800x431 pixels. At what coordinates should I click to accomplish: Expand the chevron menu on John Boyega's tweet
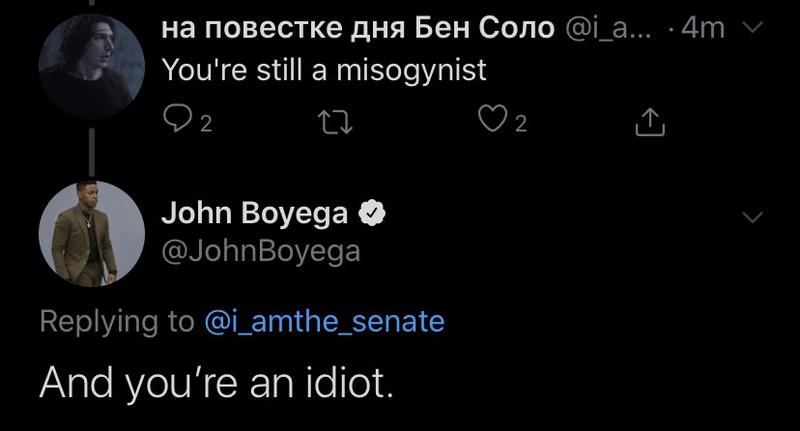(x=754, y=217)
